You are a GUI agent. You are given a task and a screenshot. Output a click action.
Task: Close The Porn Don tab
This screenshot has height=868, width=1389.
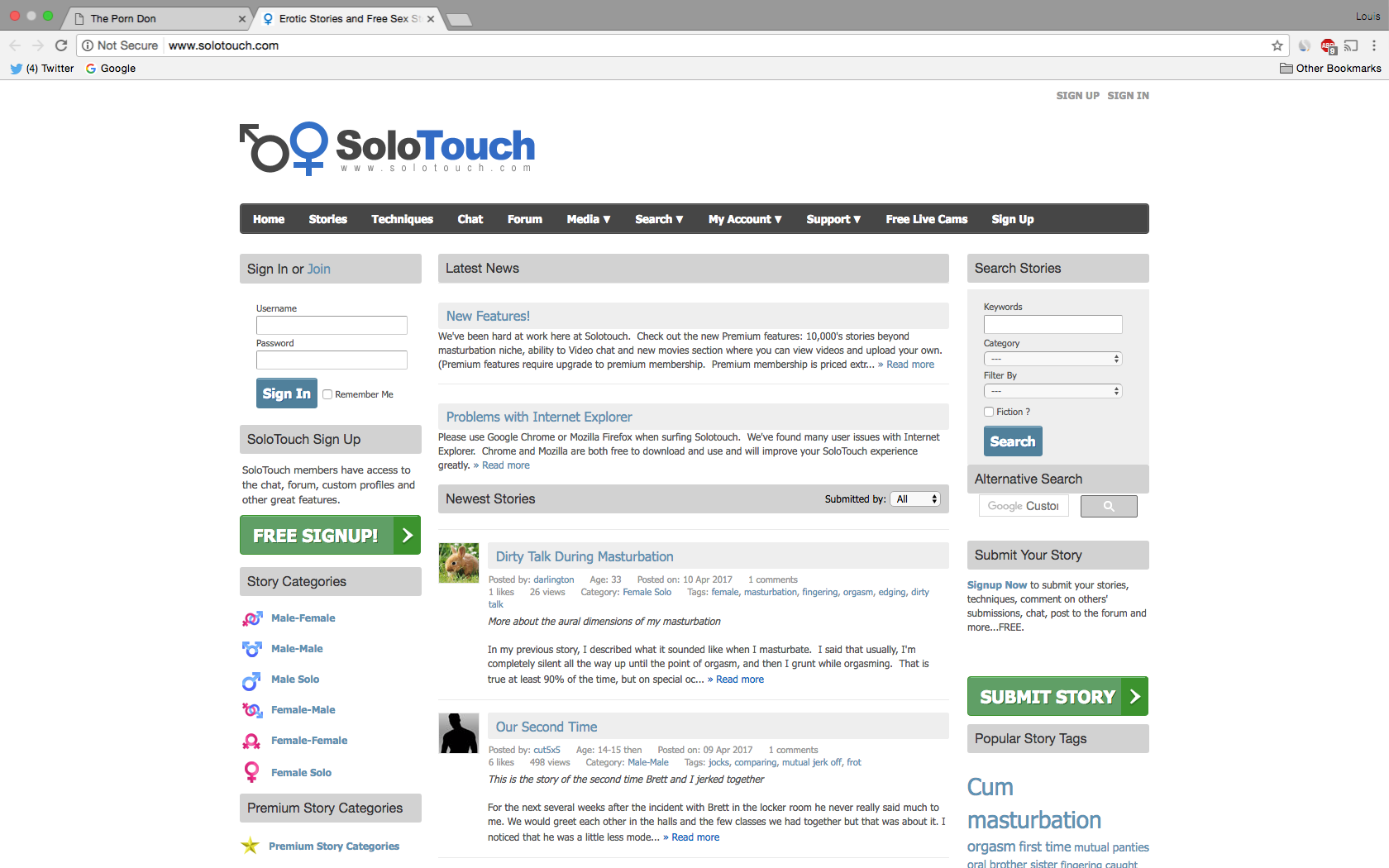(x=242, y=18)
